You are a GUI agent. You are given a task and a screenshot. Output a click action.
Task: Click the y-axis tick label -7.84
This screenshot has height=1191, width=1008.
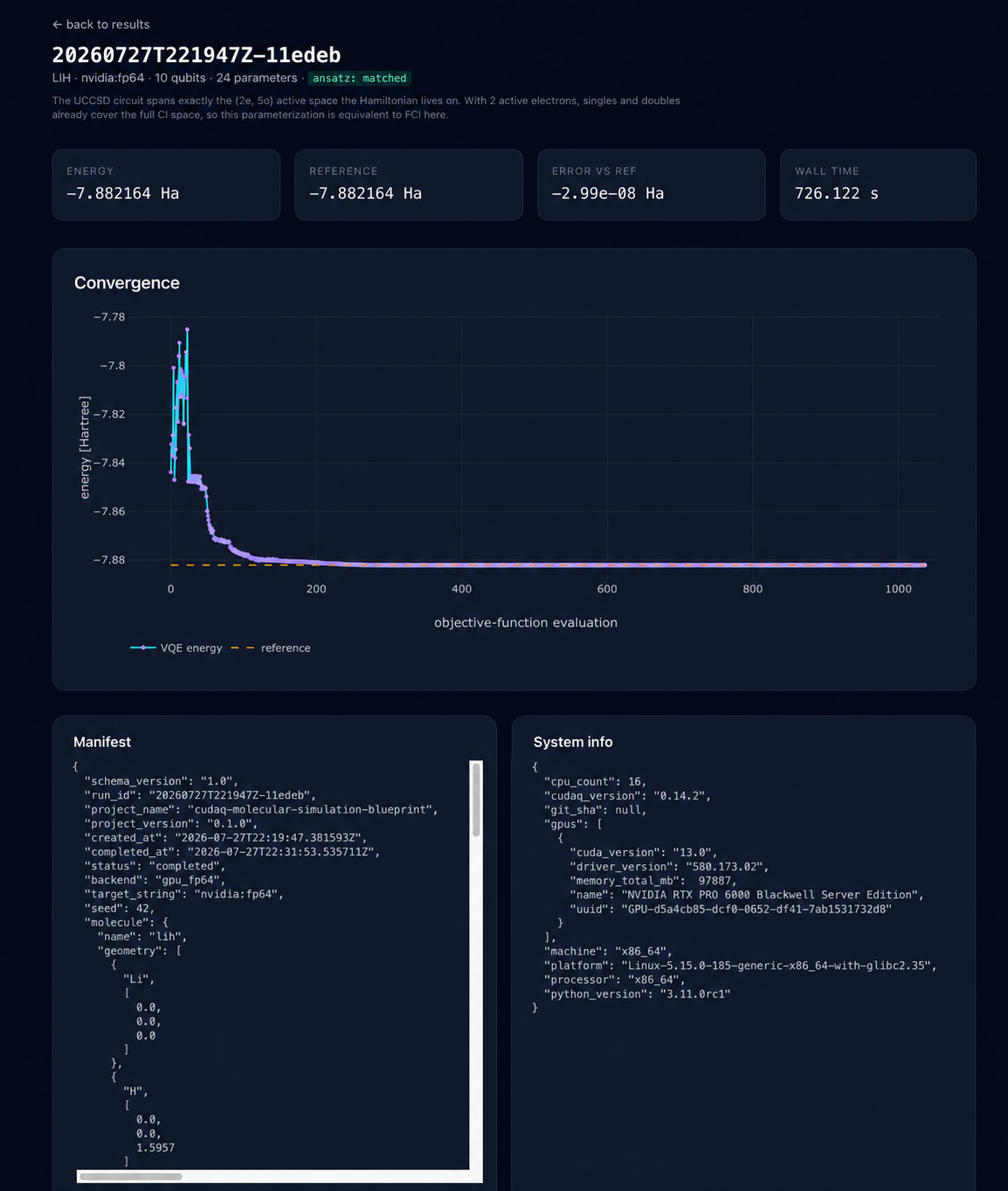click(109, 462)
